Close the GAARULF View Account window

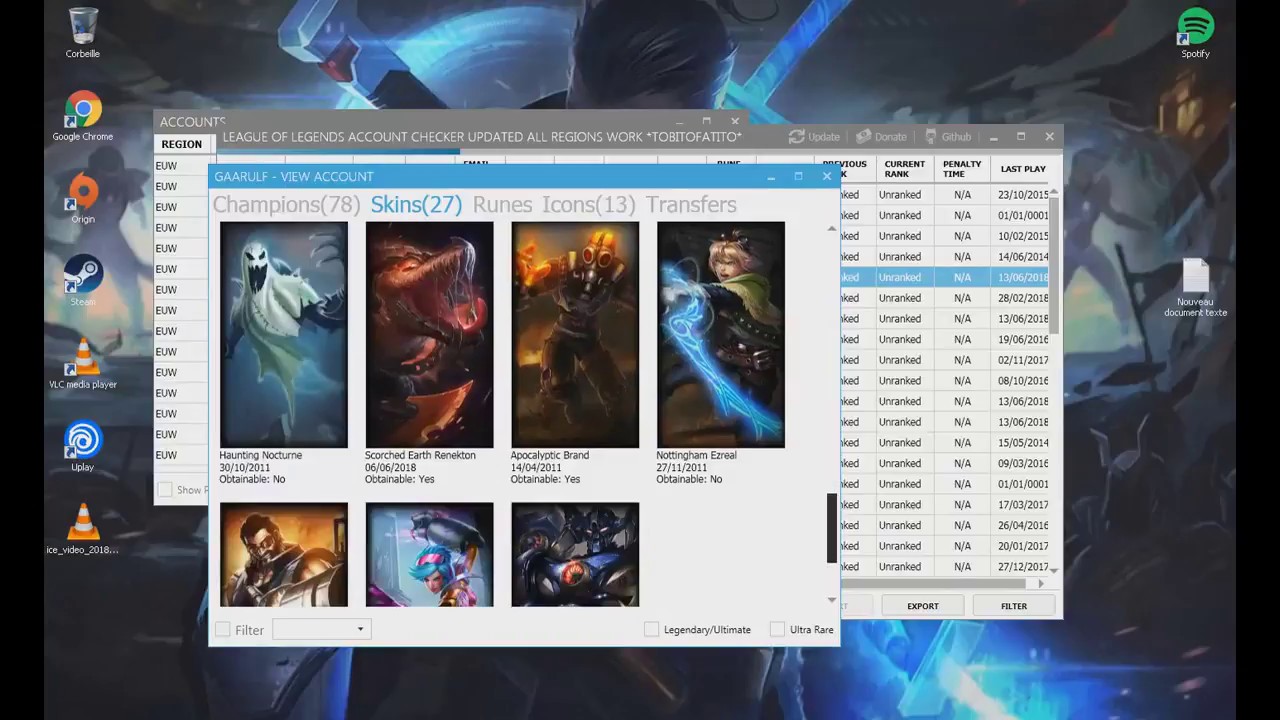(x=826, y=176)
